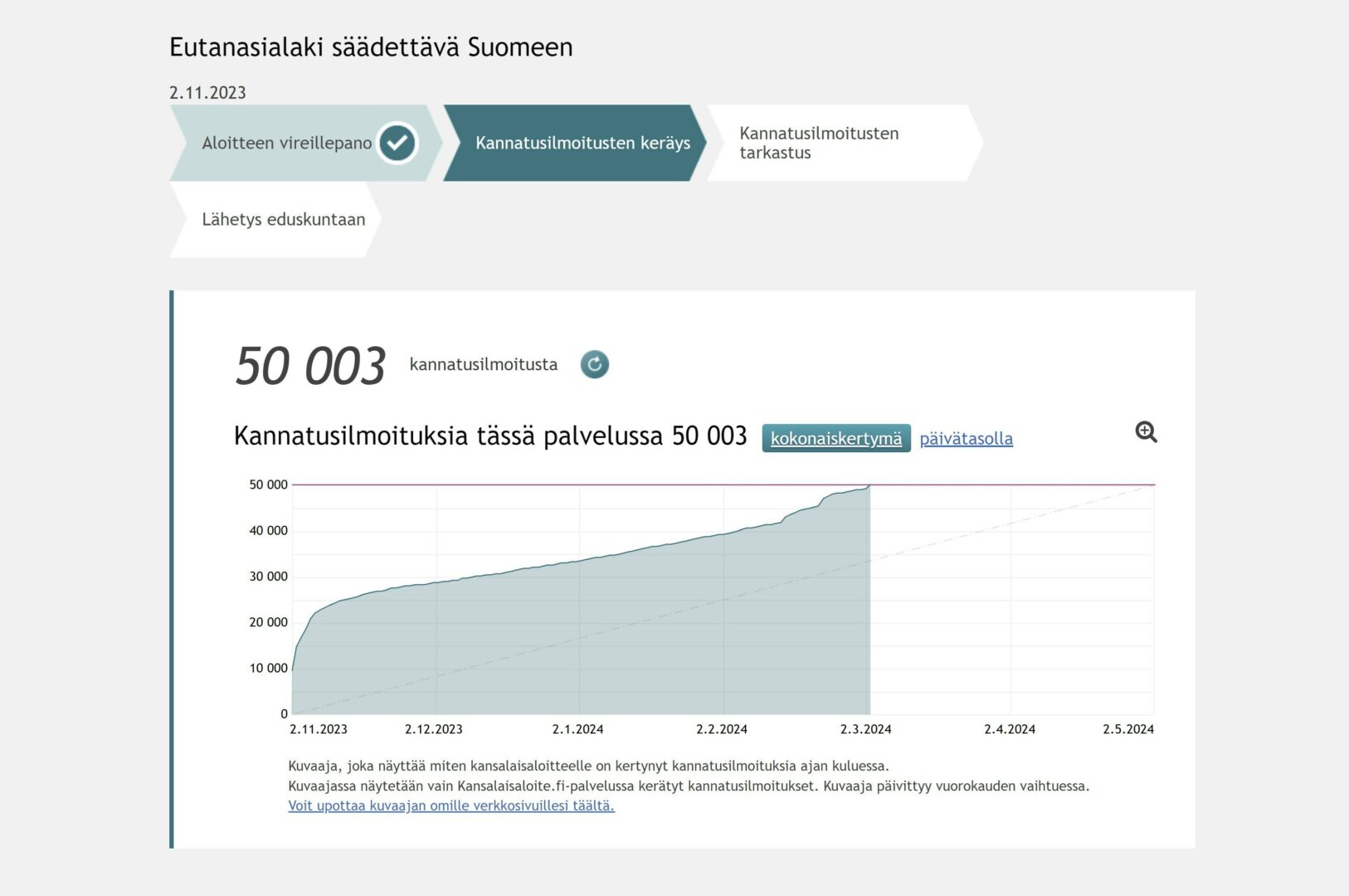Click the magnifier zoom icon above chart
Screen dimensions: 1349x896
[1146, 432]
